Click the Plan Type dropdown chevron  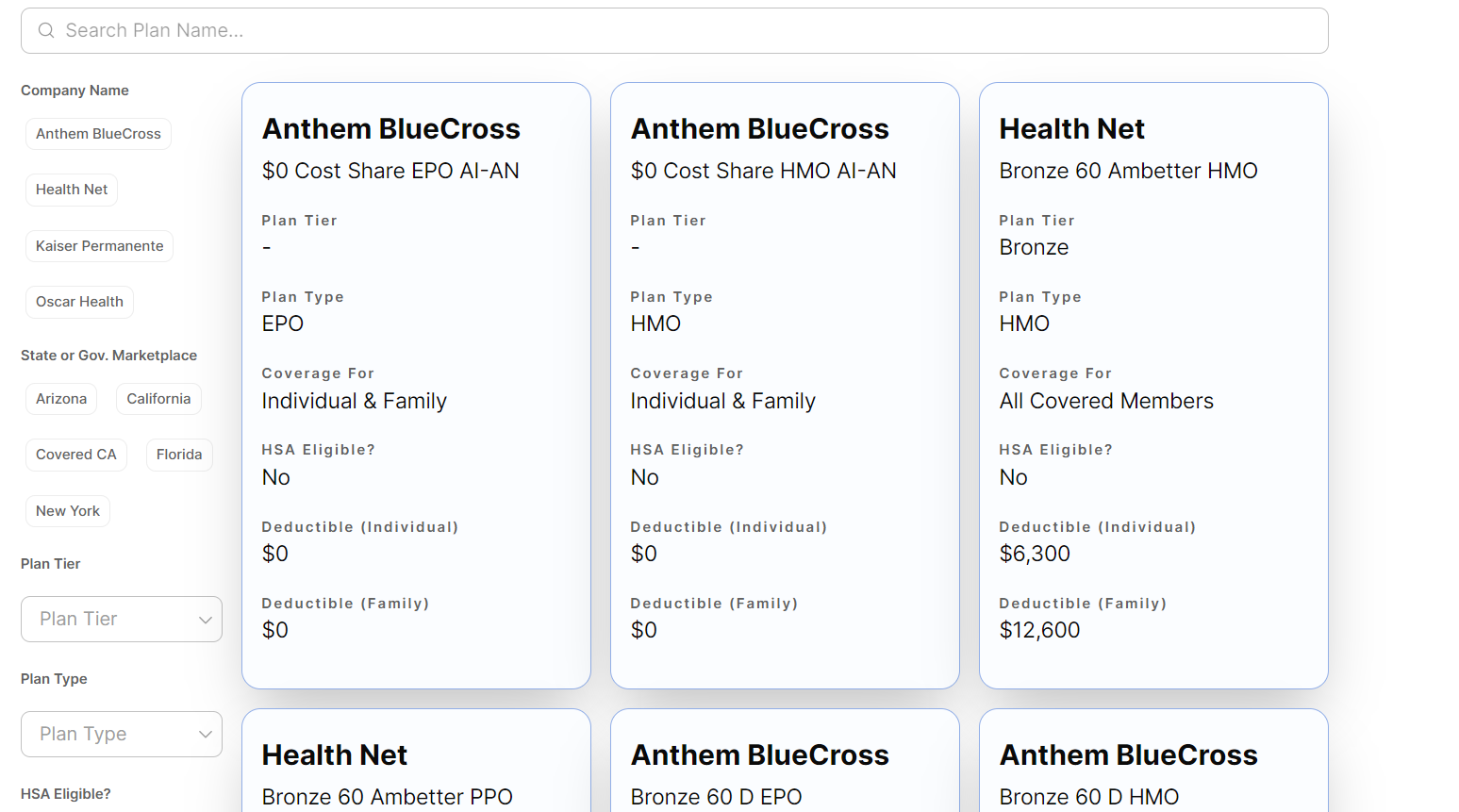click(205, 735)
